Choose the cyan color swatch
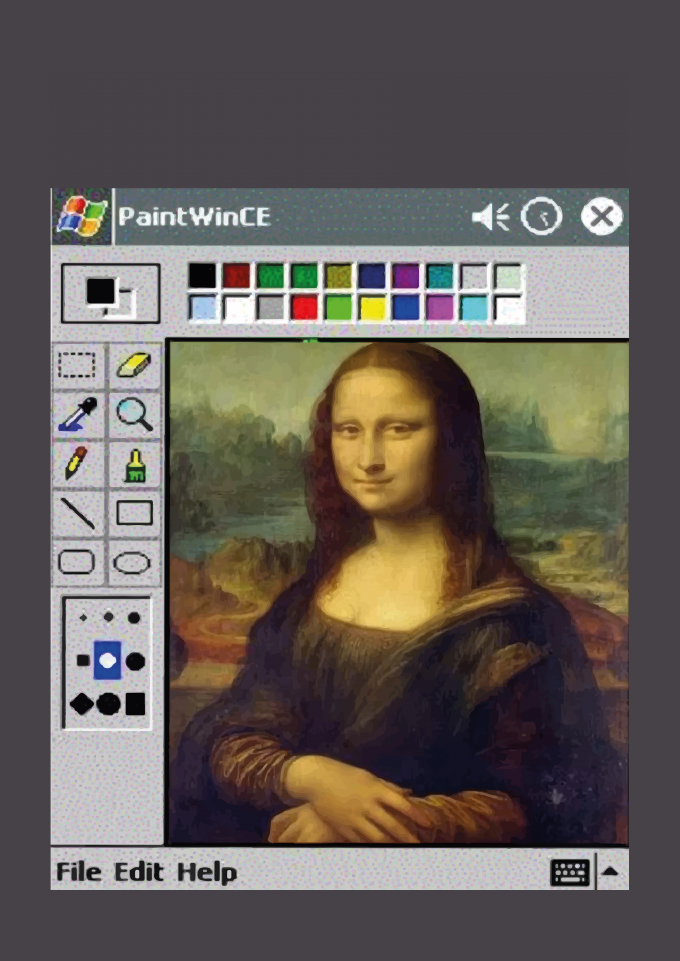 474,308
